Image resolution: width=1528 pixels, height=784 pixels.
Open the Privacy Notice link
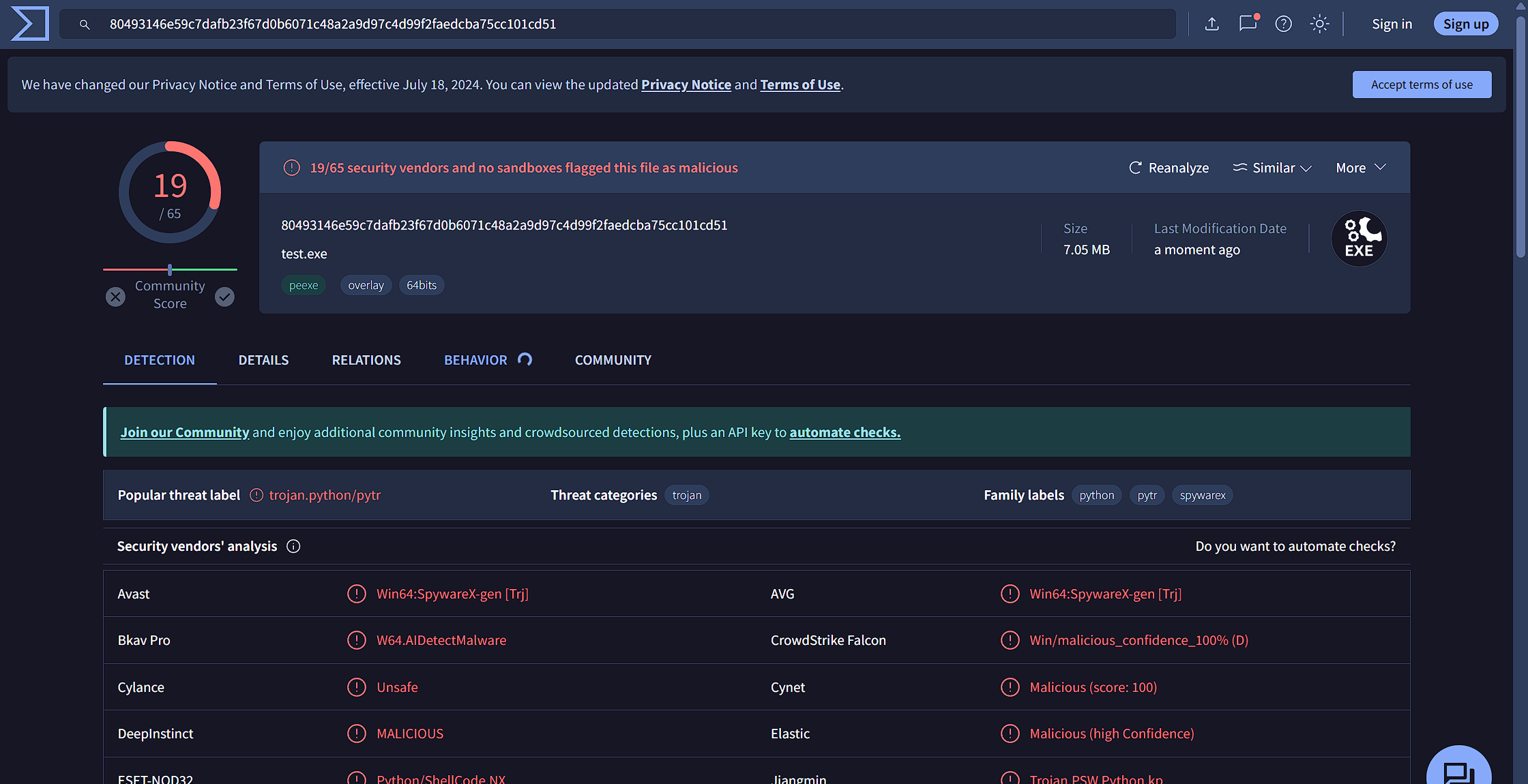(x=686, y=85)
